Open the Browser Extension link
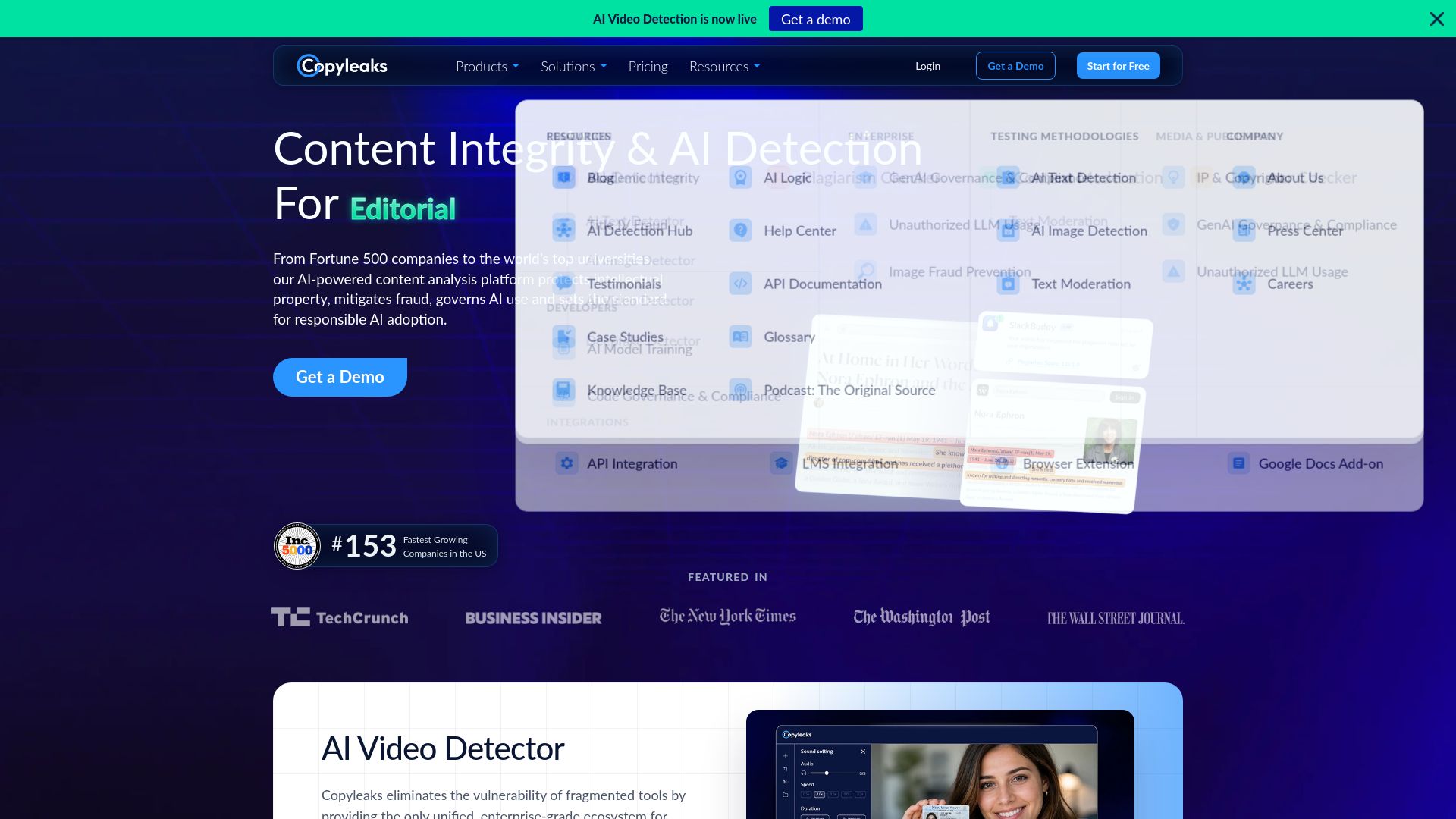The height and width of the screenshot is (819, 1456). tap(1078, 463)
